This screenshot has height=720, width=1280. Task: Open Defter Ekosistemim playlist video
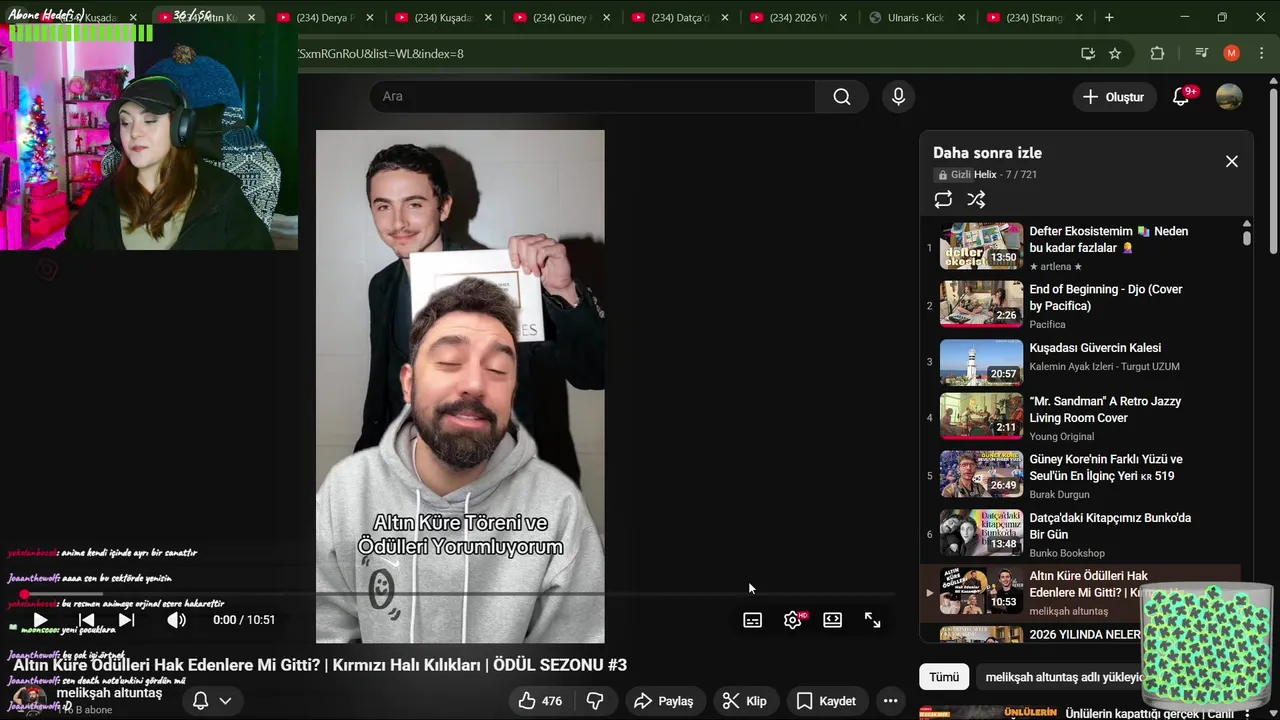(x=1086, y=247)
